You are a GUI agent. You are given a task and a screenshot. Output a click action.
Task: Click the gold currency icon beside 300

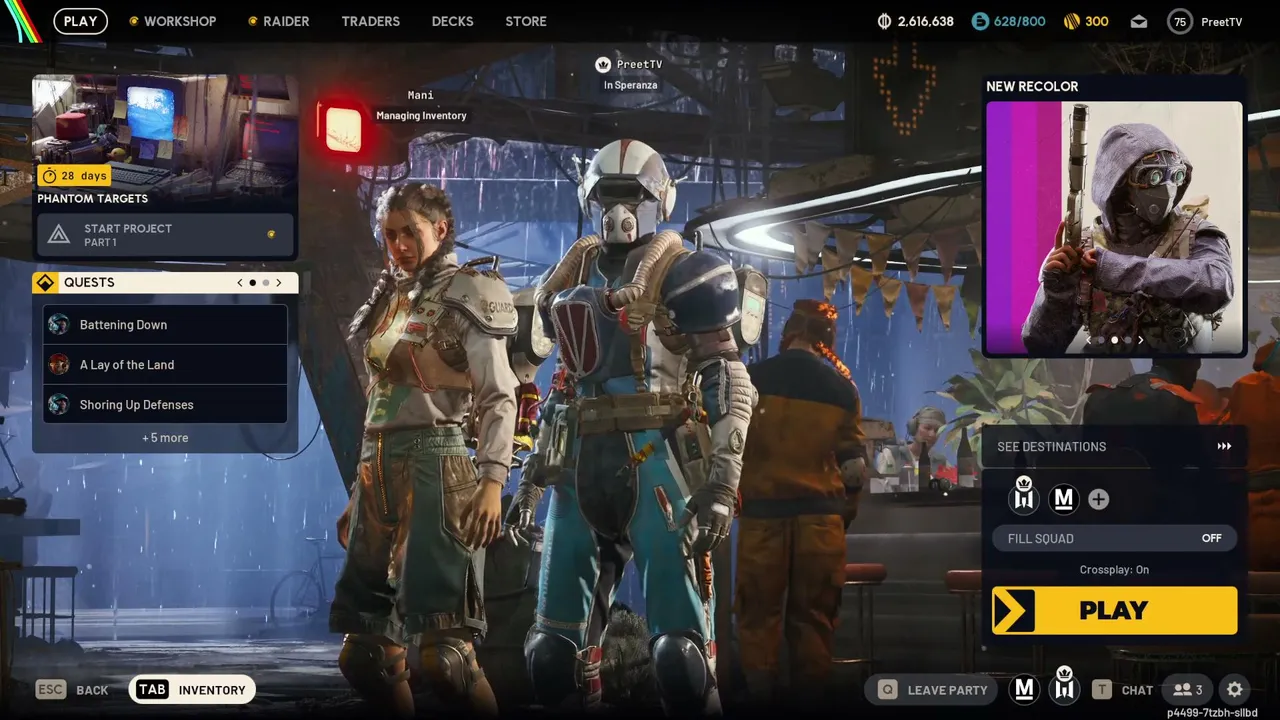[1071, 21]
